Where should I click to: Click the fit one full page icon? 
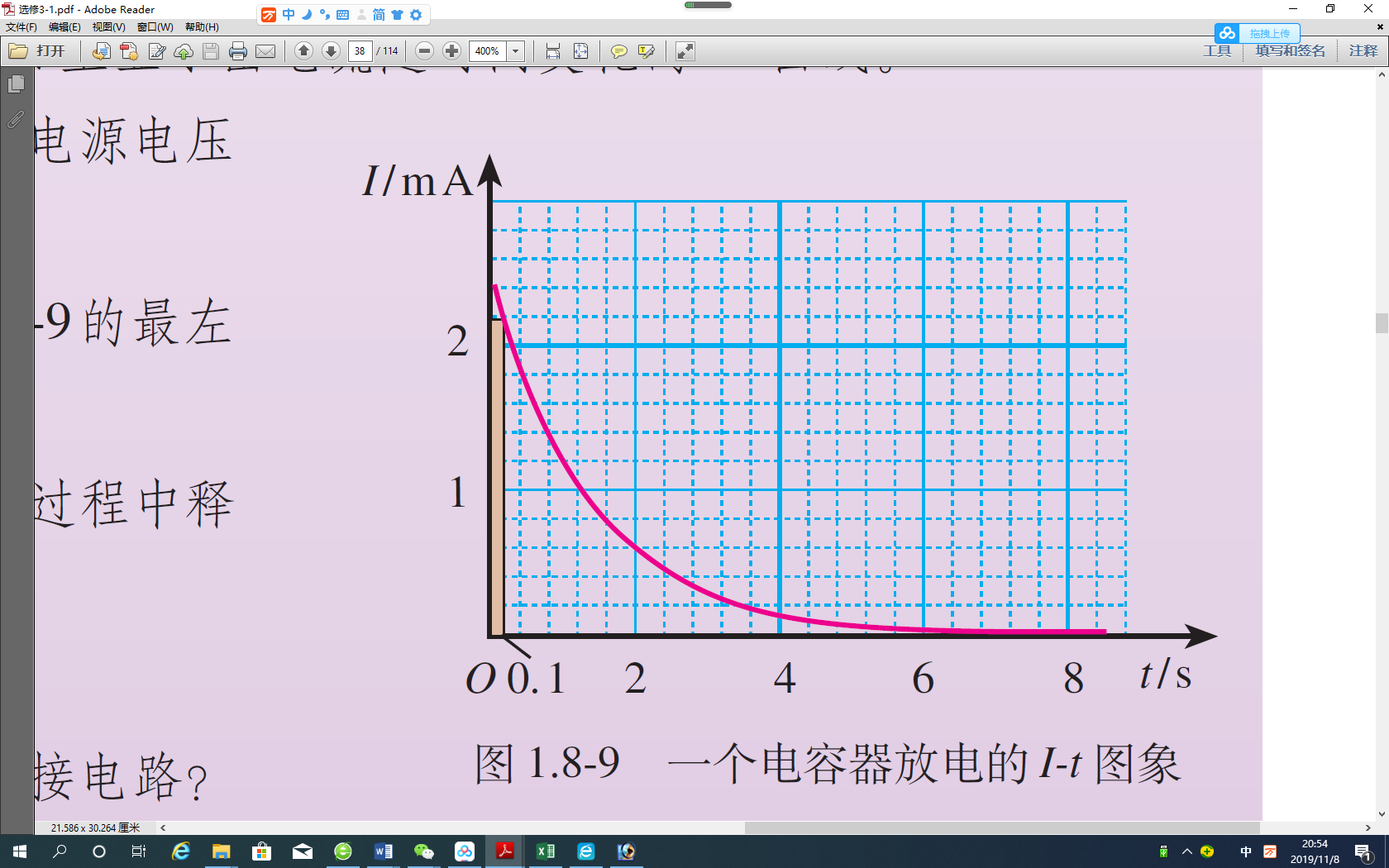[580, 51]
